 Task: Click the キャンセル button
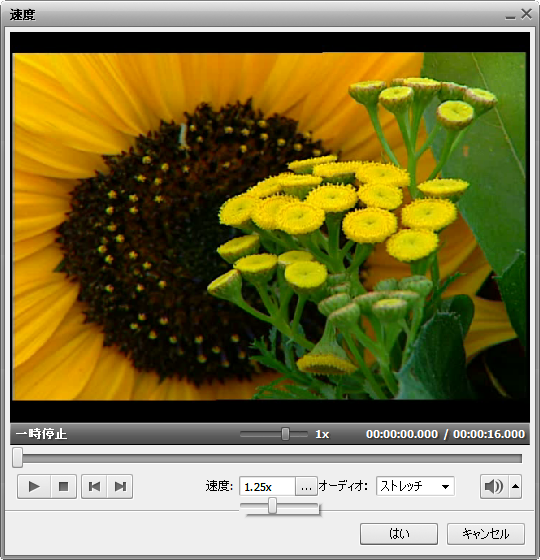[486, 534]
